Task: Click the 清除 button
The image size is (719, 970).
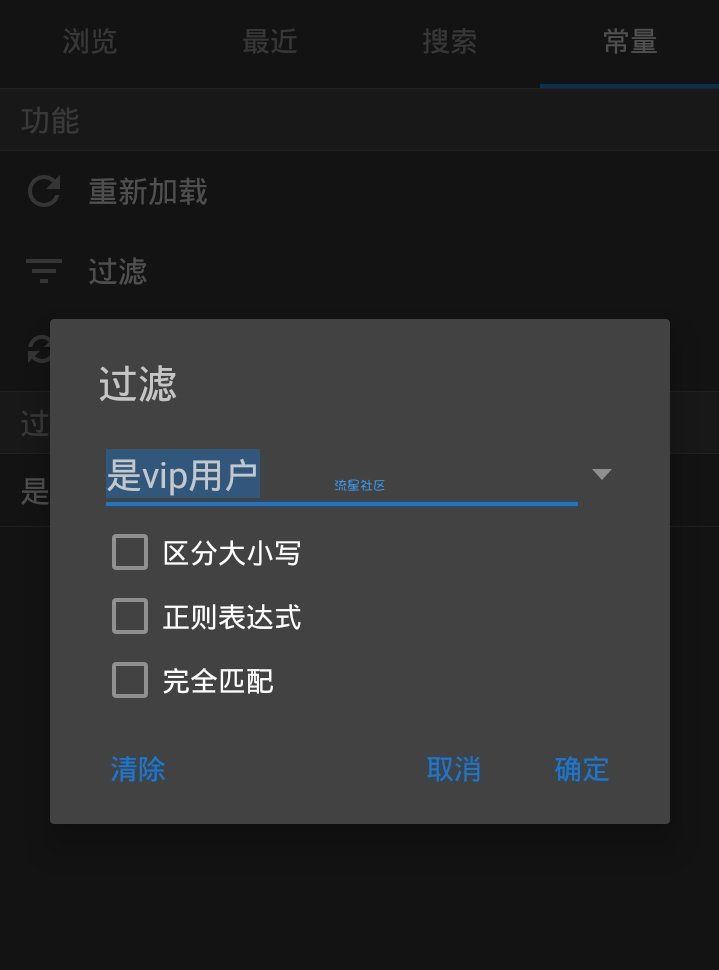Action: pos(138,770)
